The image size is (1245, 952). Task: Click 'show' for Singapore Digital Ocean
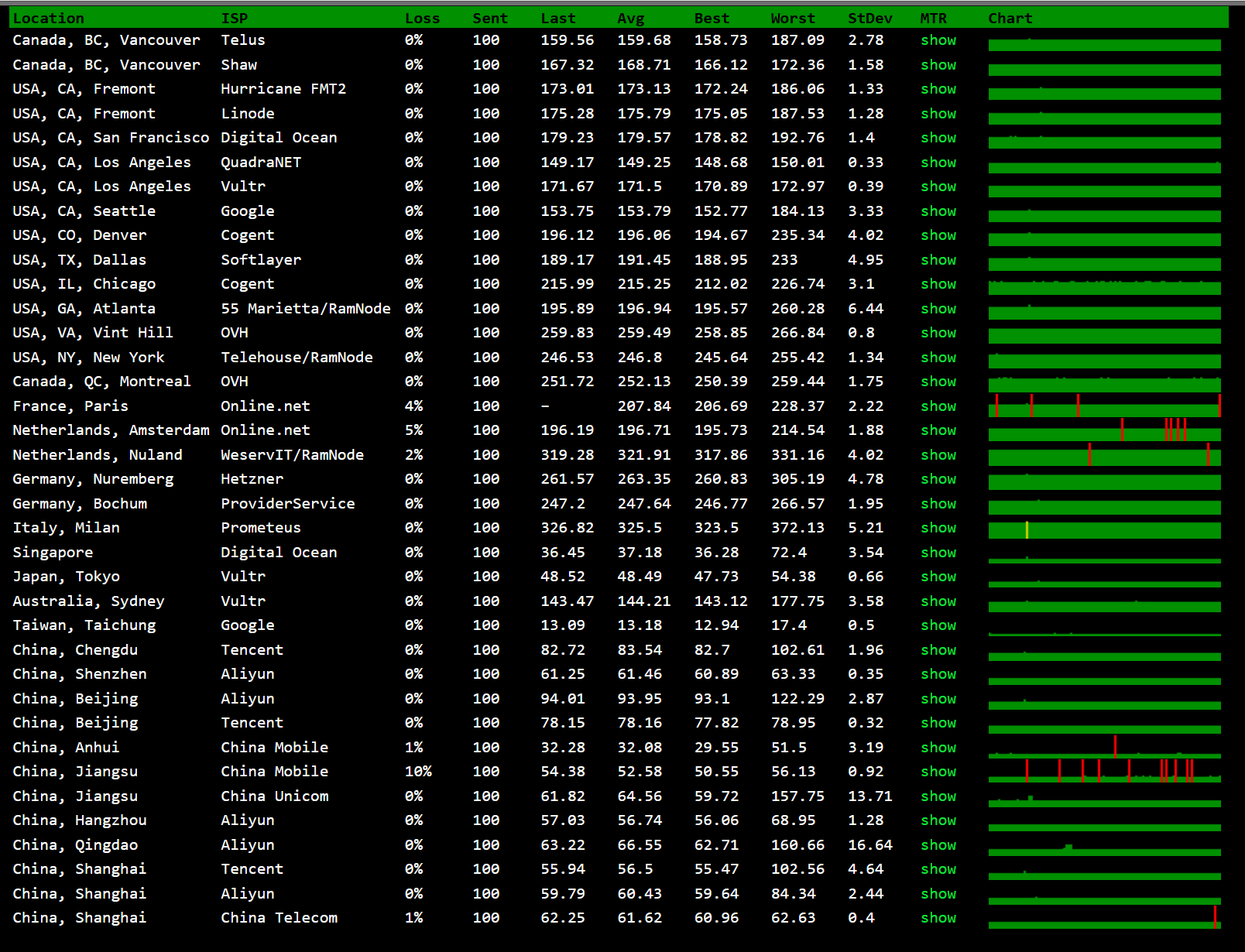[x=938, y=553]
